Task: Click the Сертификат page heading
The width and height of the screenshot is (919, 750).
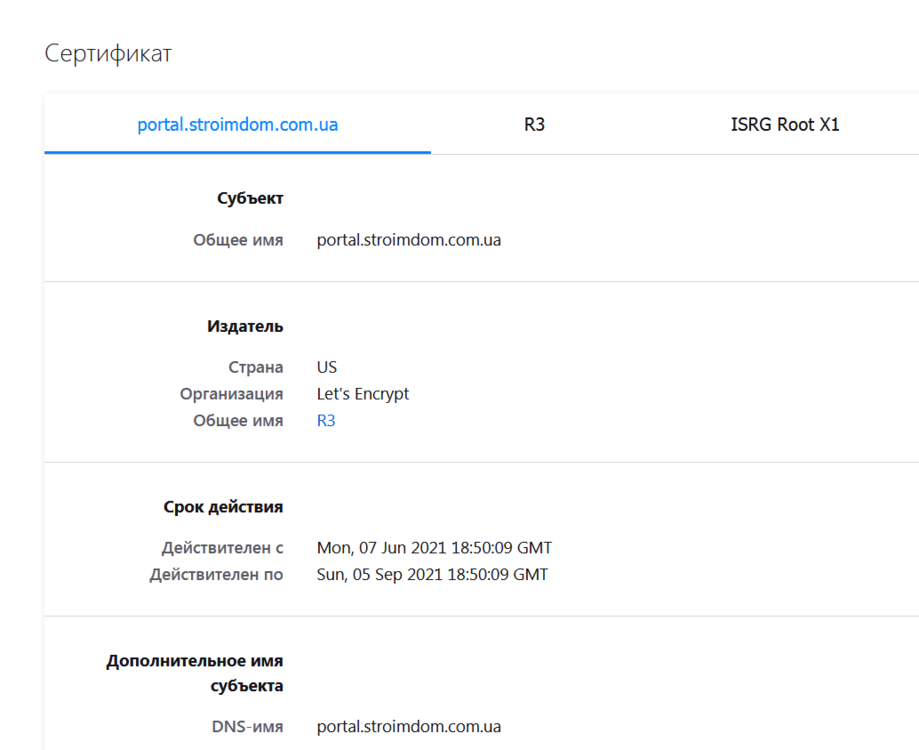Action: (108, 54)
